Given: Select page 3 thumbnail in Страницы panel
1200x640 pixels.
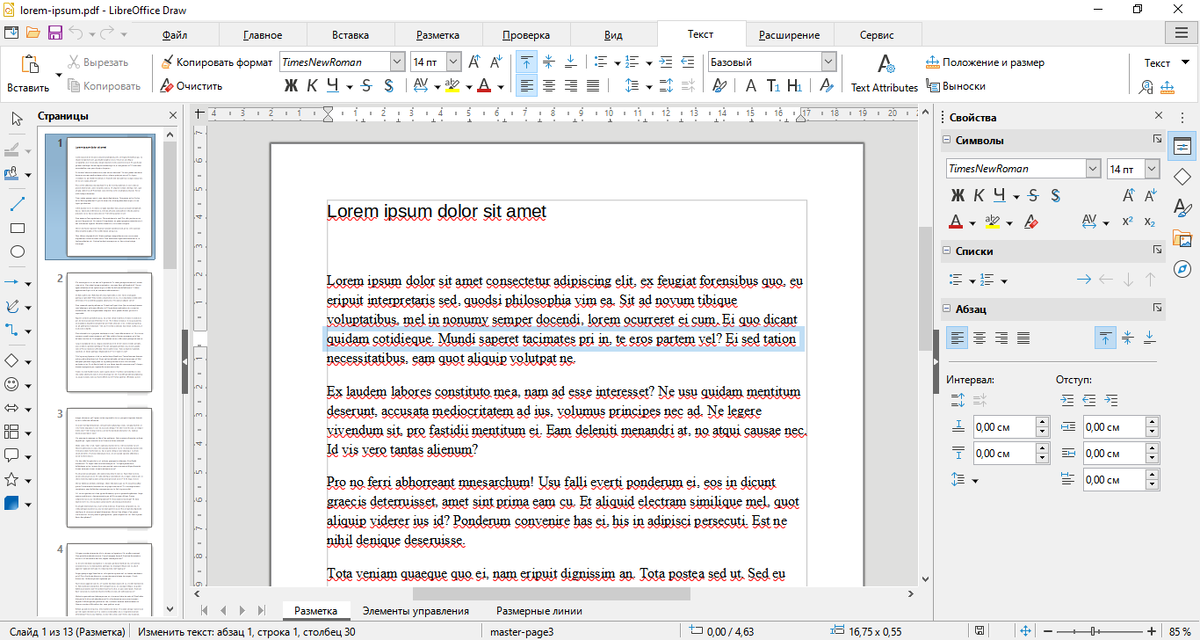Looking at the screenshot, I should tap(109, 467).
